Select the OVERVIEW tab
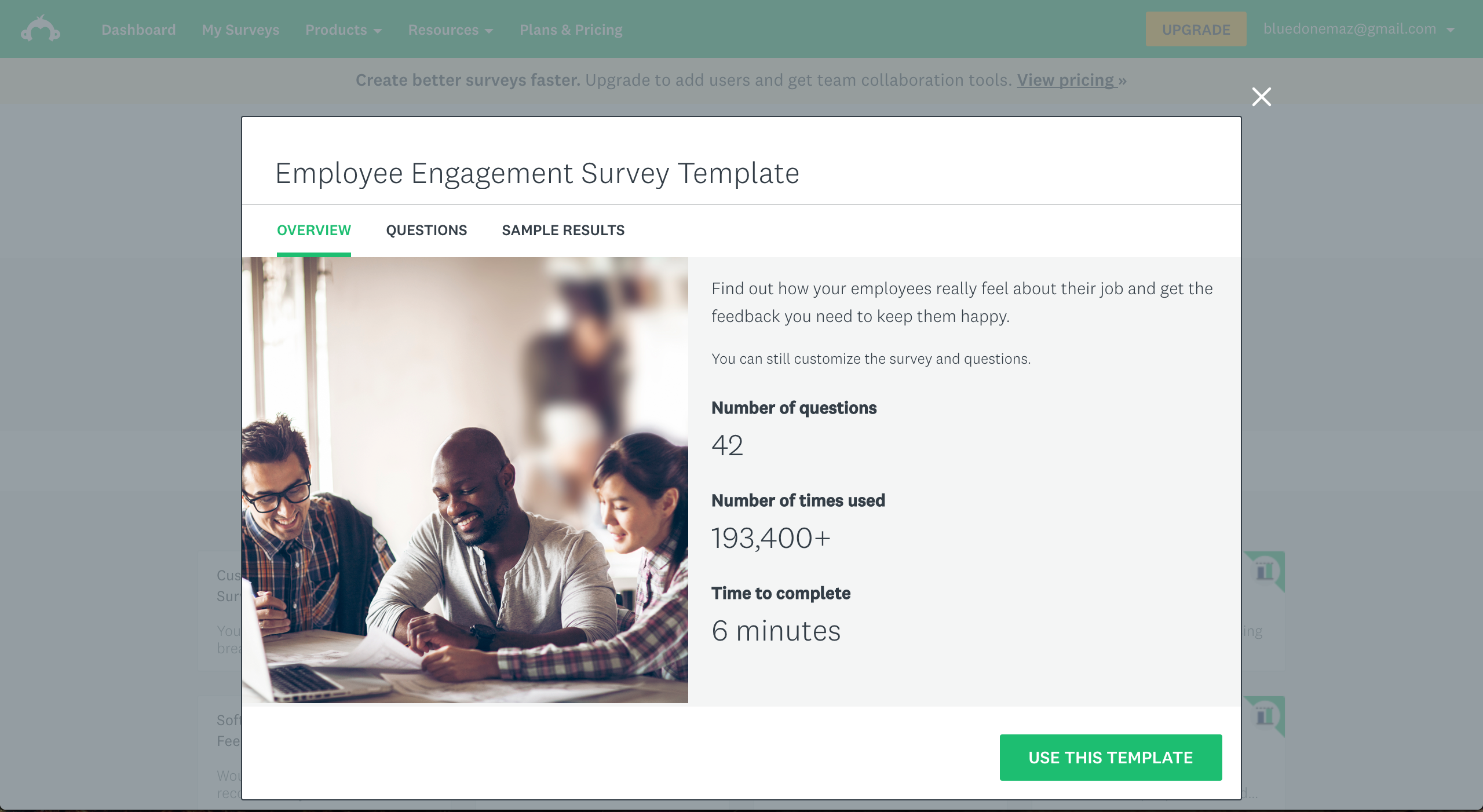This screenshot has width=1483, height=812. [x=314, y=231]
